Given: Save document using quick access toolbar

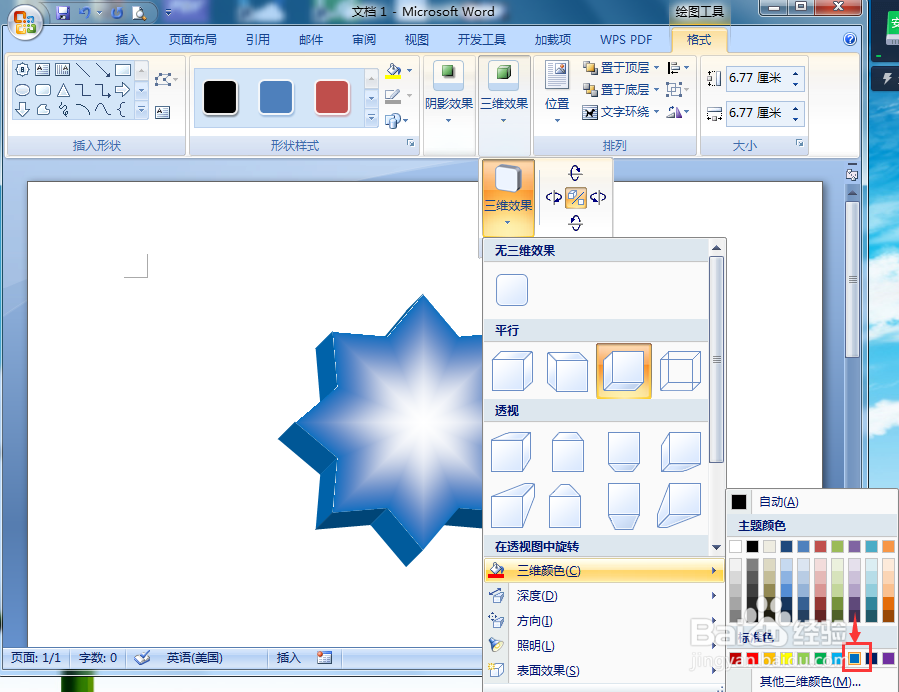Looking at the screenshot, I should [x=63, y=12].
